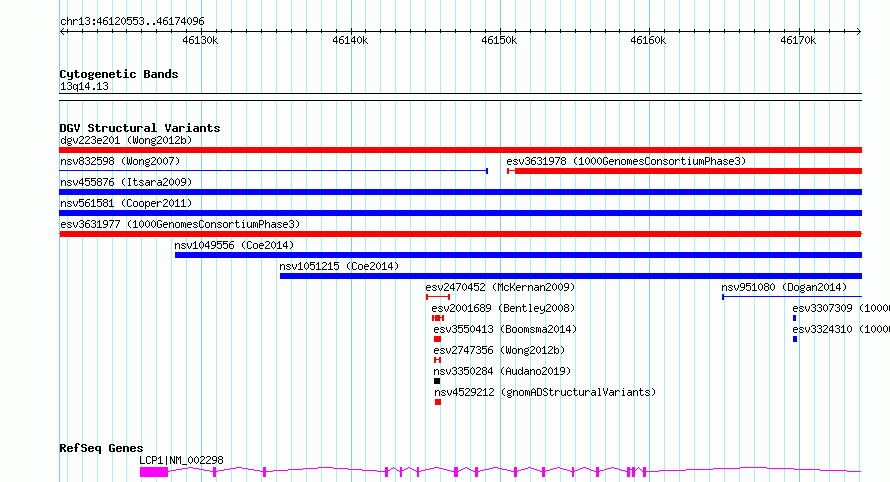This screenshot has height=482, width=890.
Task: Select the red dgv223e201 variant bar
Action: [460, 150]
